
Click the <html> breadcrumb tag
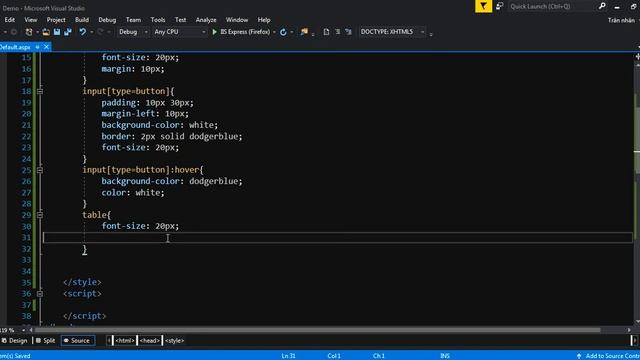click(x=124, y=340)
